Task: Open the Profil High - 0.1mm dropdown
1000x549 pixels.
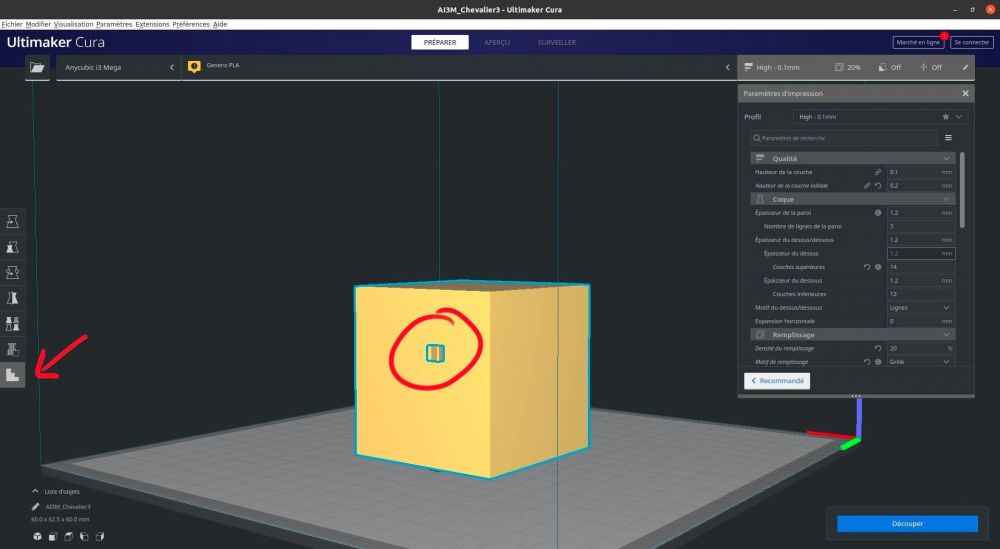Action: pos(880,117)
